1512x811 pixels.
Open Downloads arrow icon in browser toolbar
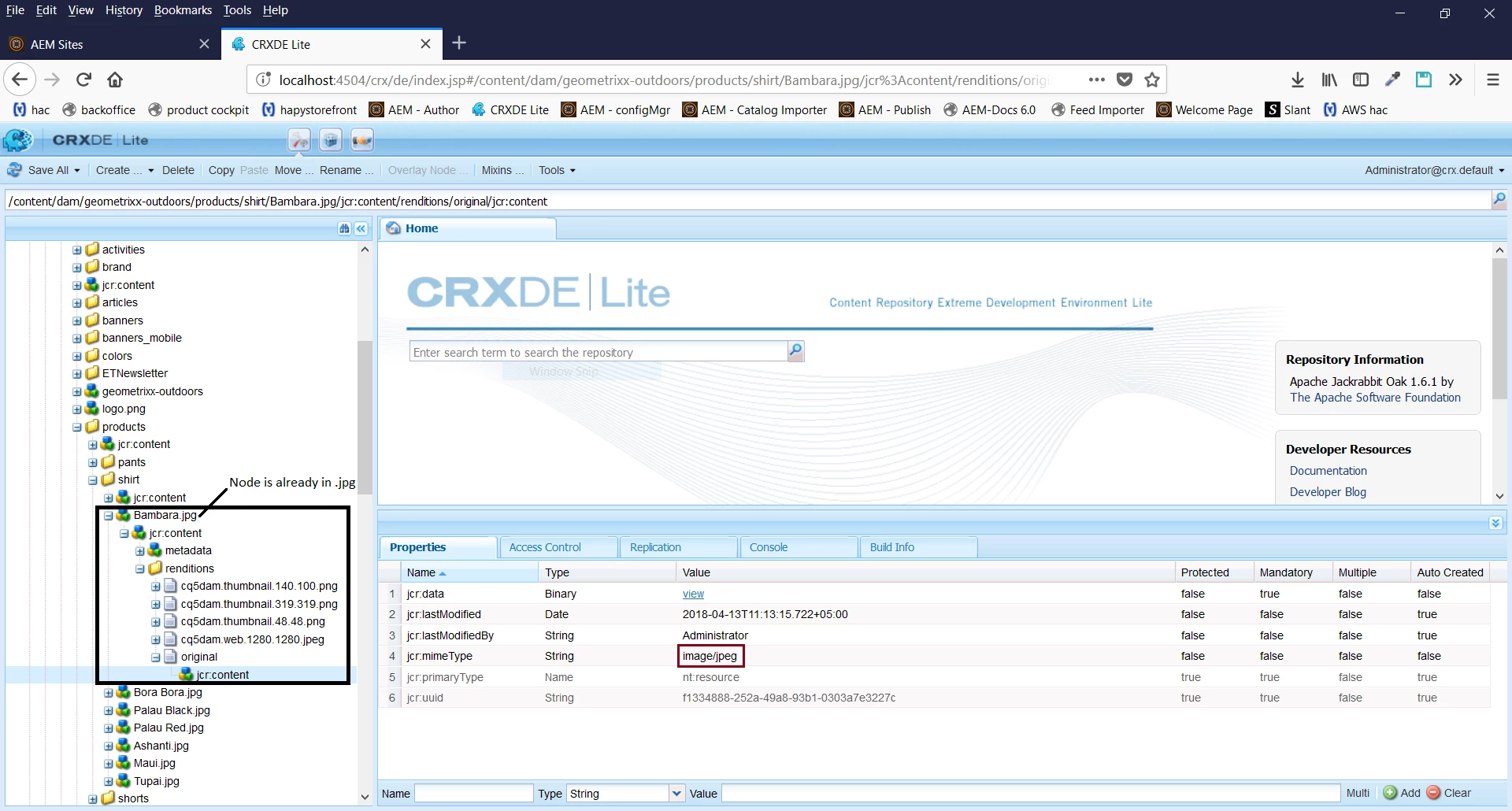(1298, 80)
